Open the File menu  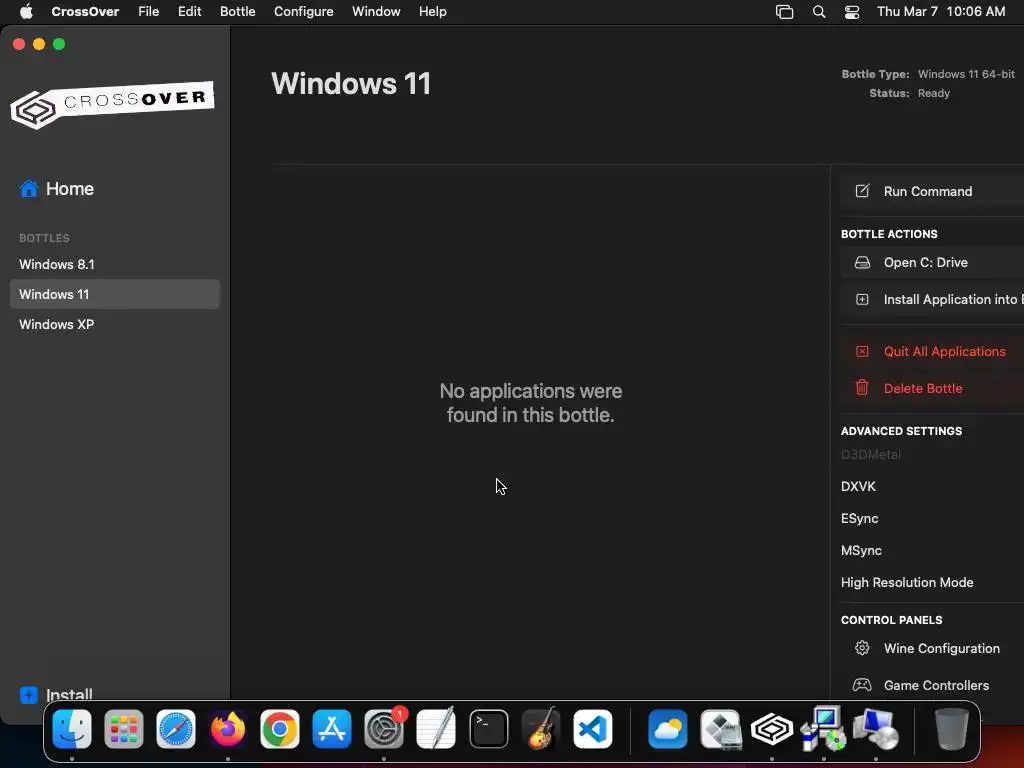[148, 12]
